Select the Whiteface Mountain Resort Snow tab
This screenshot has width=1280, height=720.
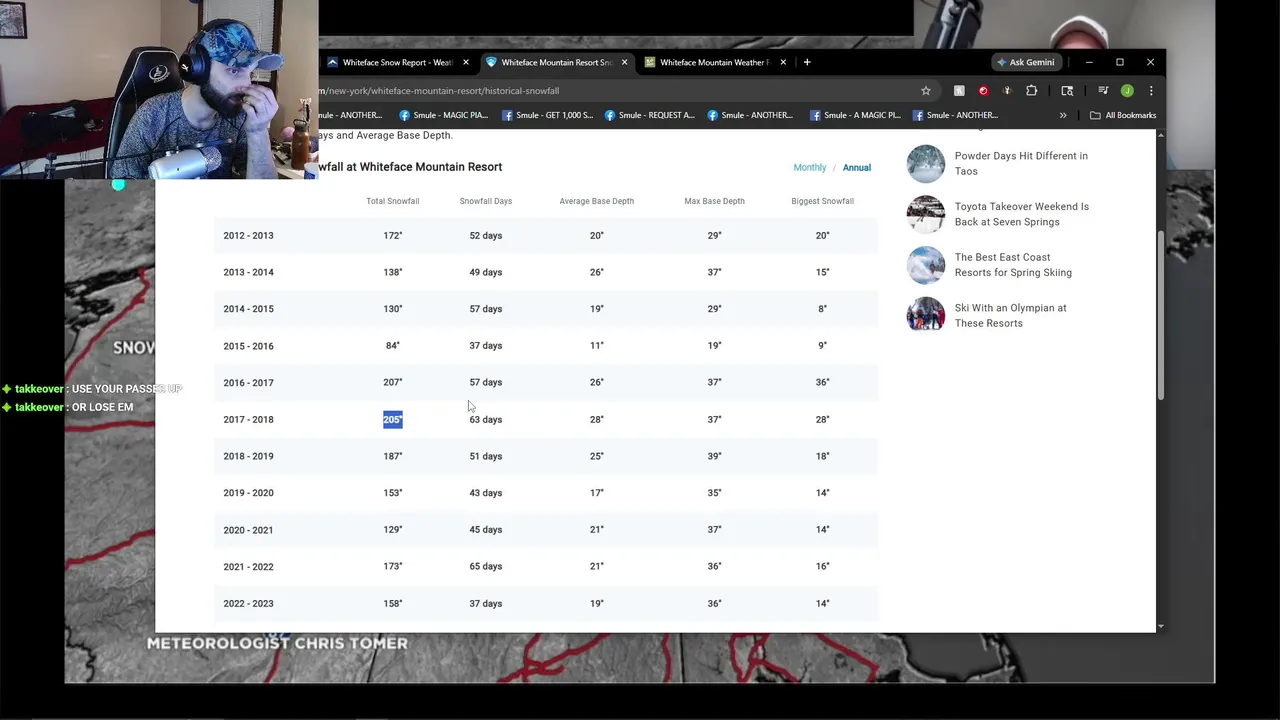[556, 62]
